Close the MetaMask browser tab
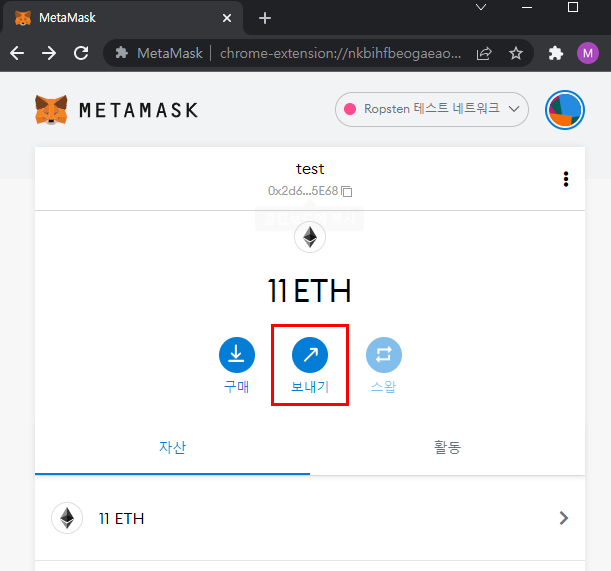This screenshot has height=571, width=611. click(227, 18)
